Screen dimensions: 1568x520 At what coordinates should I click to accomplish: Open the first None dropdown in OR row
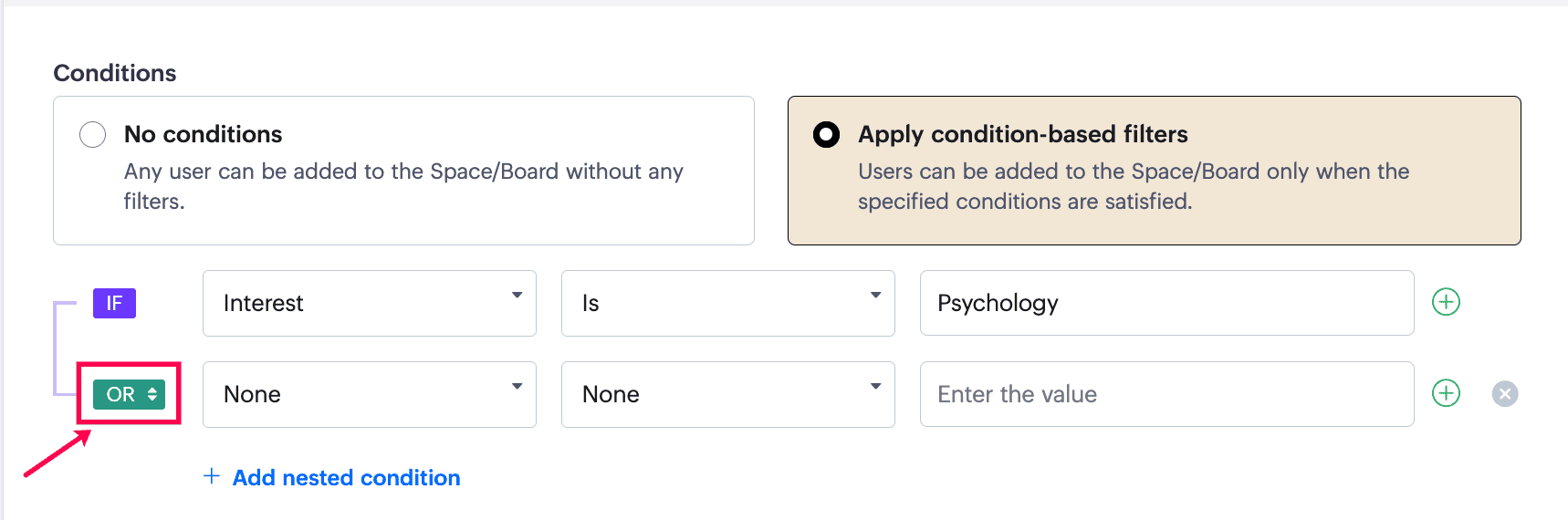[x=369, y=394]
